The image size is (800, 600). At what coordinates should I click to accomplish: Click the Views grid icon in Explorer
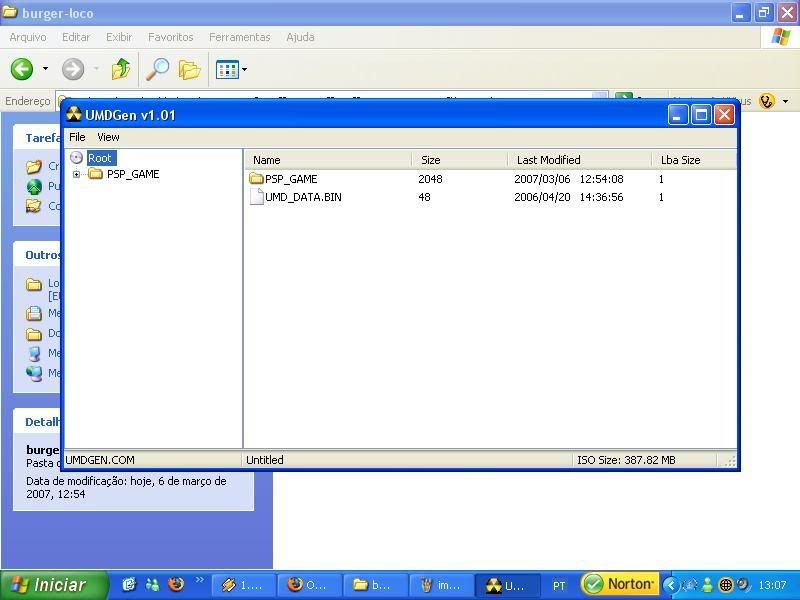227,69
